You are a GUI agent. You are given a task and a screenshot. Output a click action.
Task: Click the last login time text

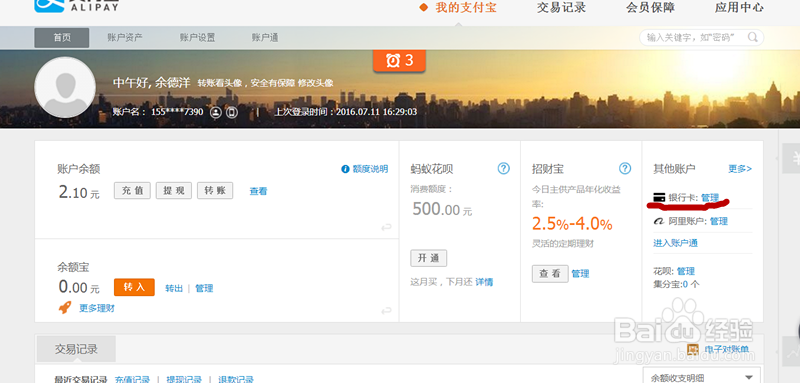346,112
